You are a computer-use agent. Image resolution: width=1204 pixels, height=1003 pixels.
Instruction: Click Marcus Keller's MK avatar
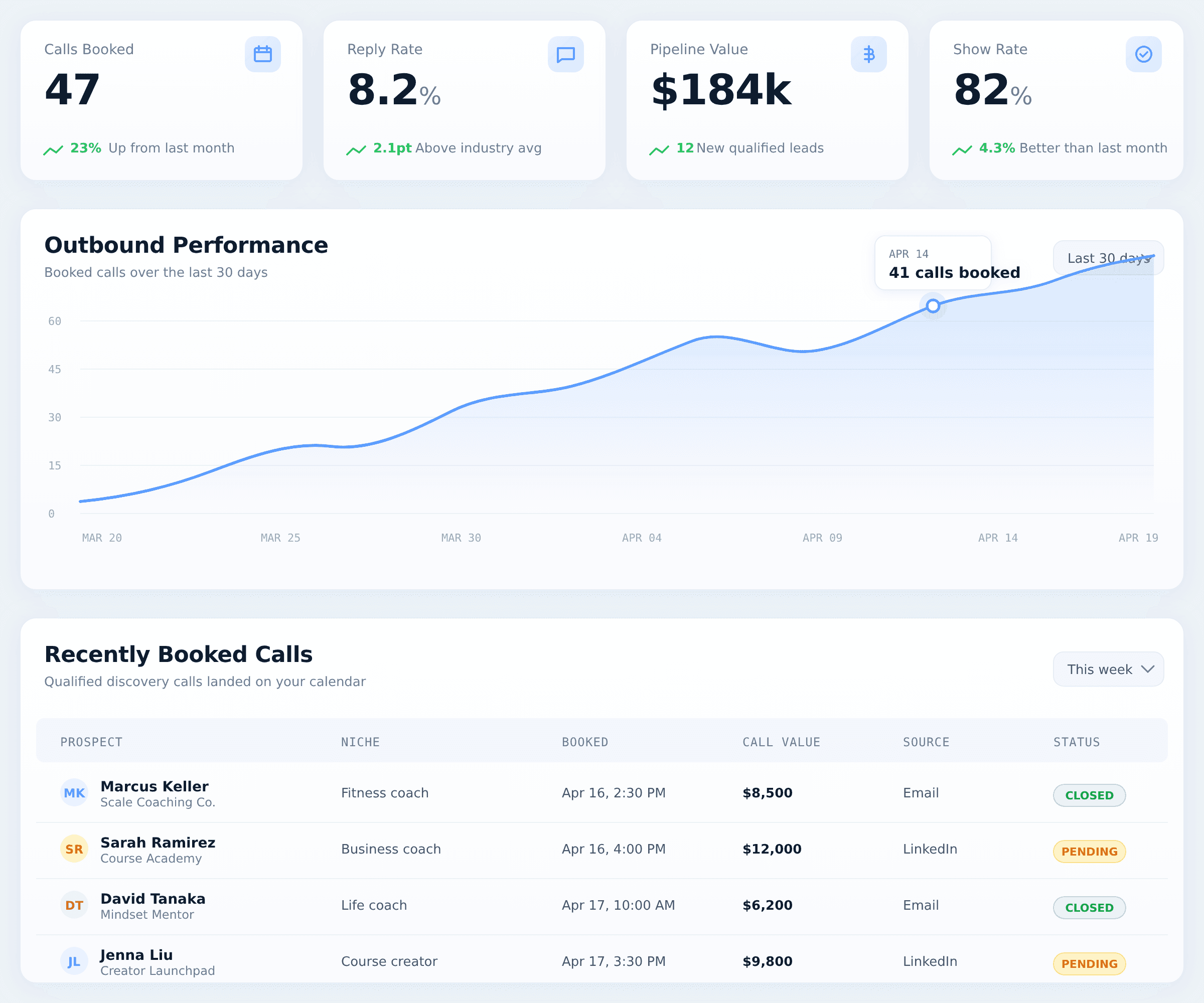pyautogui.click(x=74, y=793)
